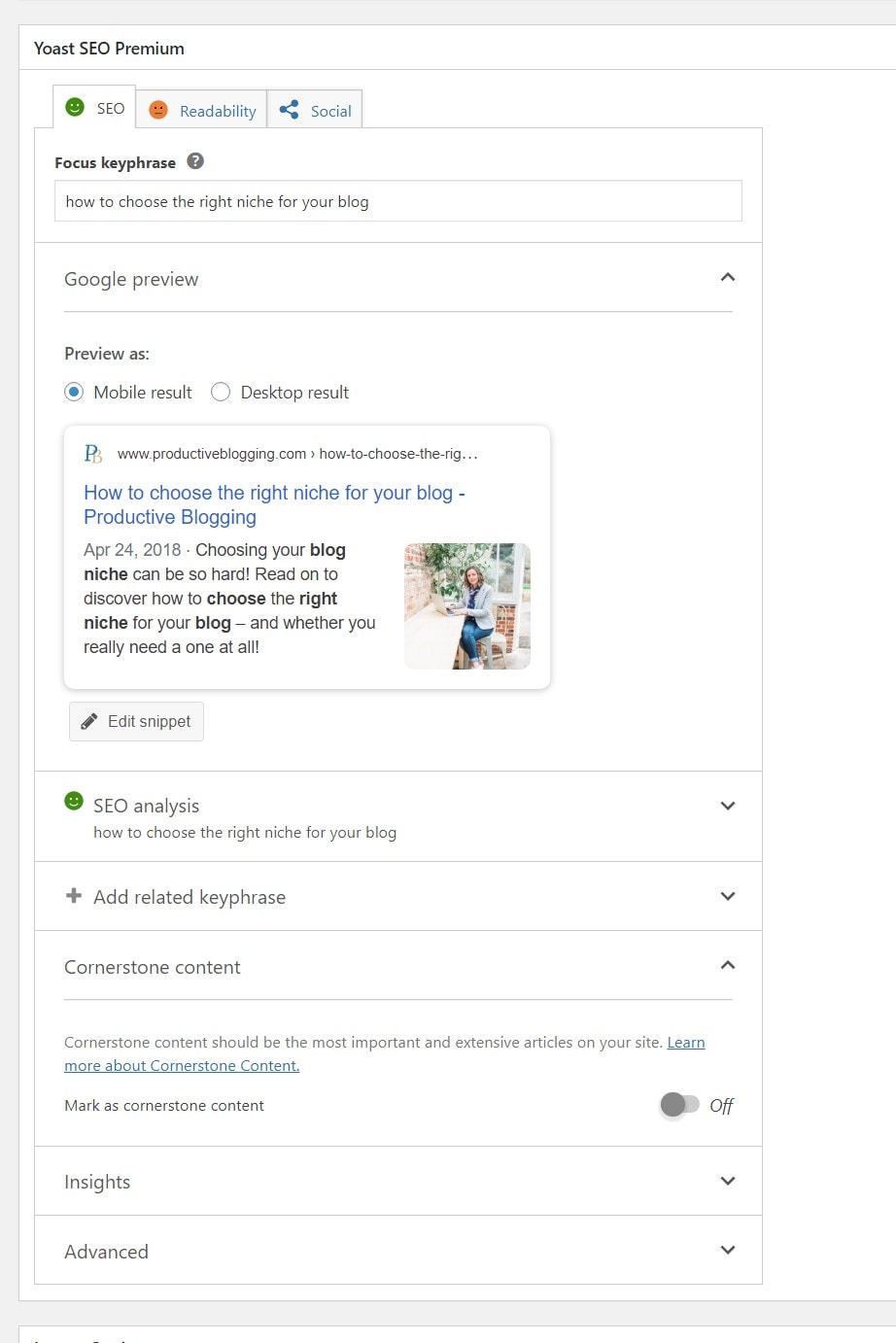Click the share icon on Social tab
896x1343 pixels.
289,110
